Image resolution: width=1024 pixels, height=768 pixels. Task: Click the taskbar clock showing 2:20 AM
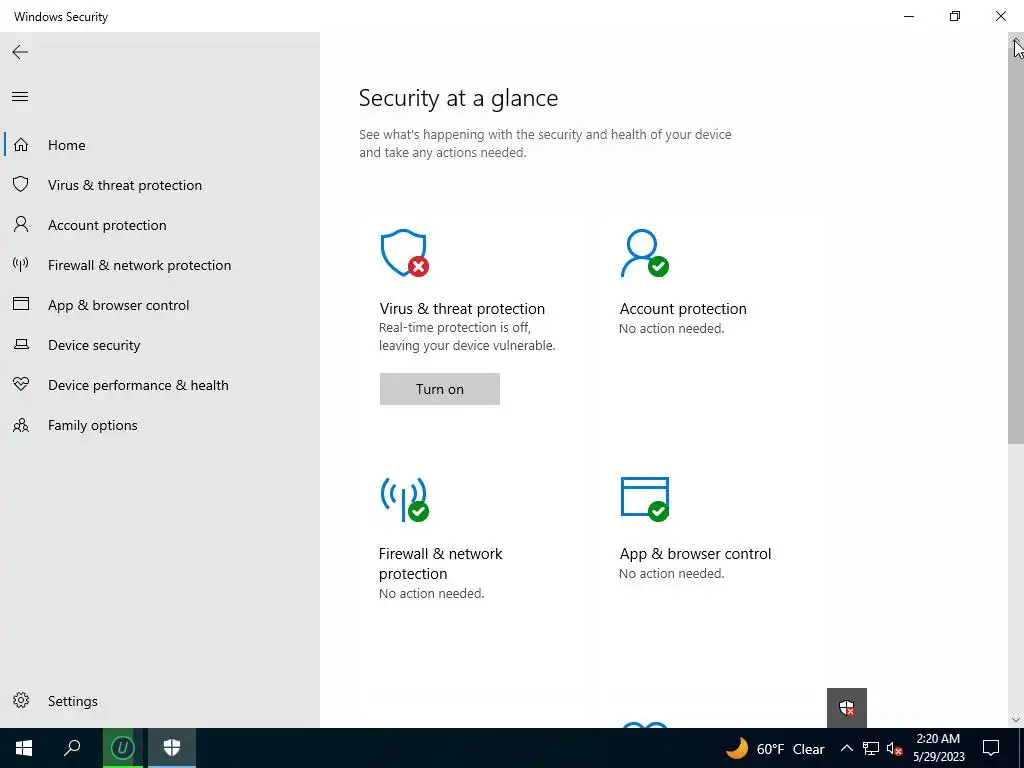938,748
